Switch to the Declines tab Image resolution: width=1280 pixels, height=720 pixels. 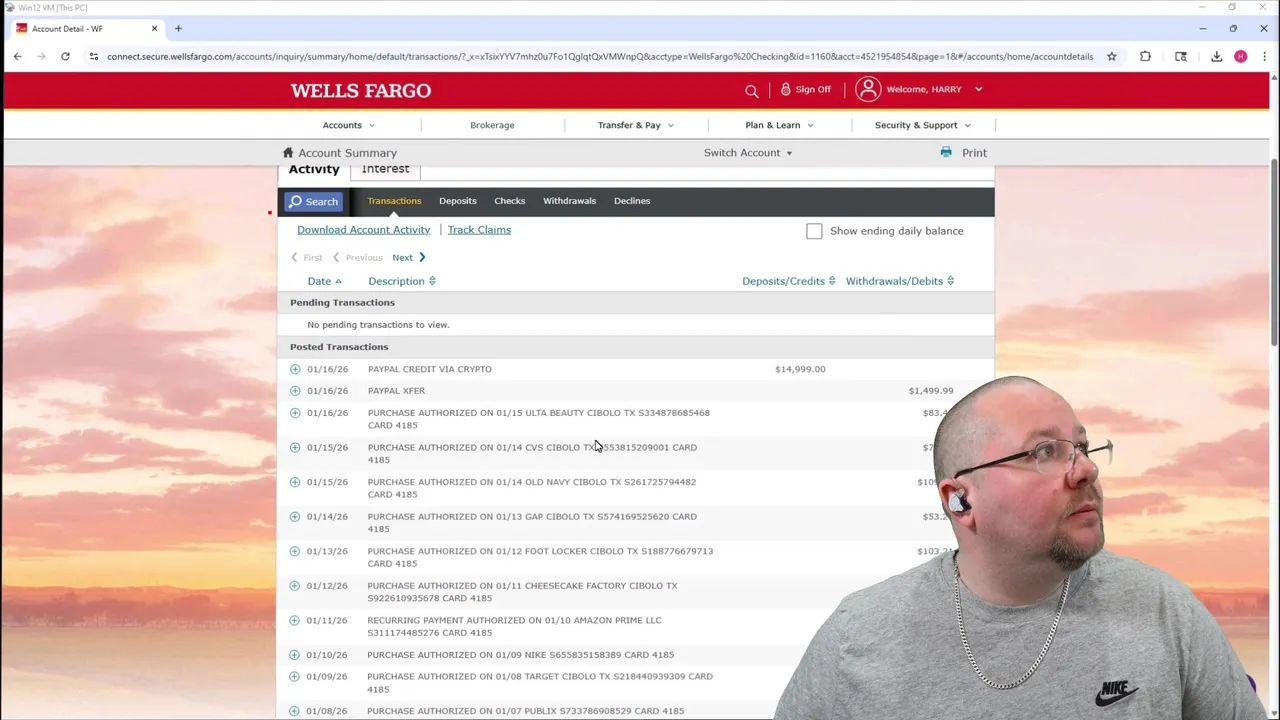(x=632, y=201)
